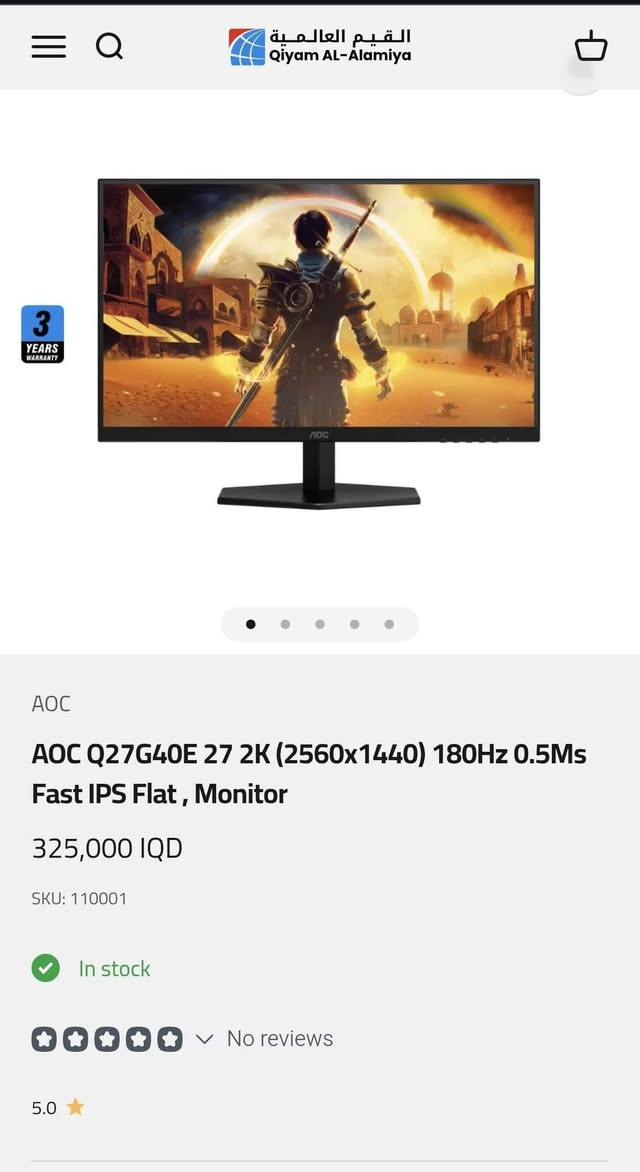Viewport: 640px width, 1172px height.
Task: Click the fifth review star icon
Action: point(170,1039)
